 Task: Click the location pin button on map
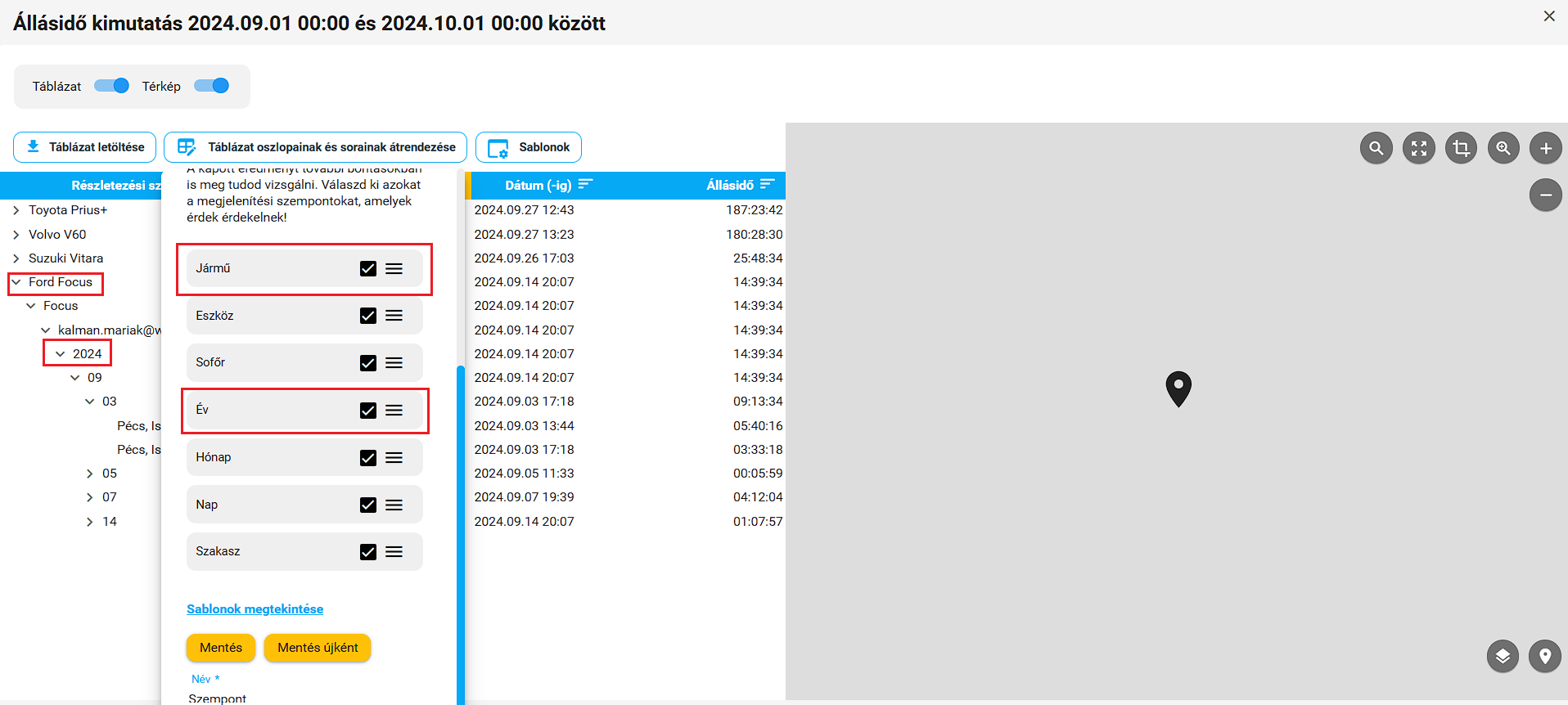(x=1544, y=656)
